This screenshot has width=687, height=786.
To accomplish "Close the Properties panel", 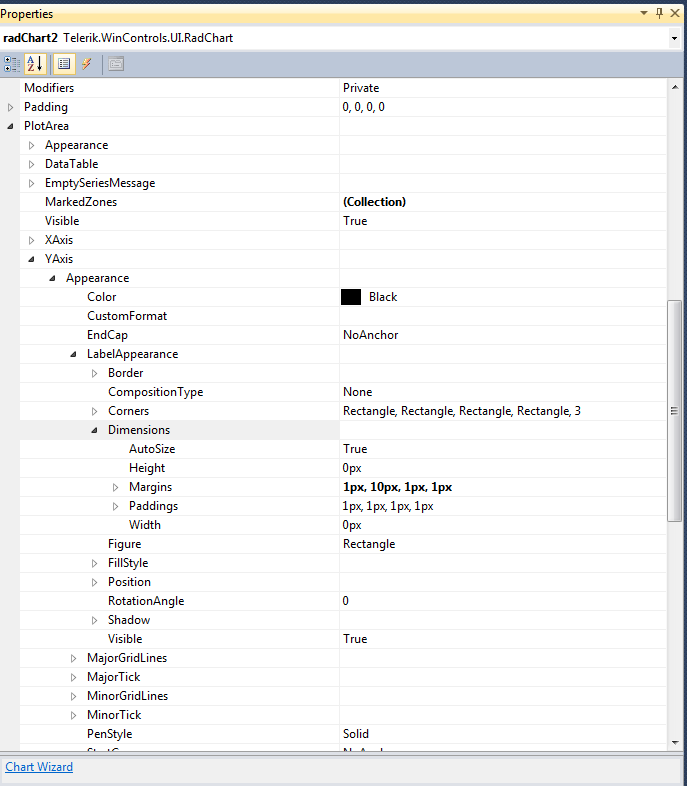I will (675, 13).
